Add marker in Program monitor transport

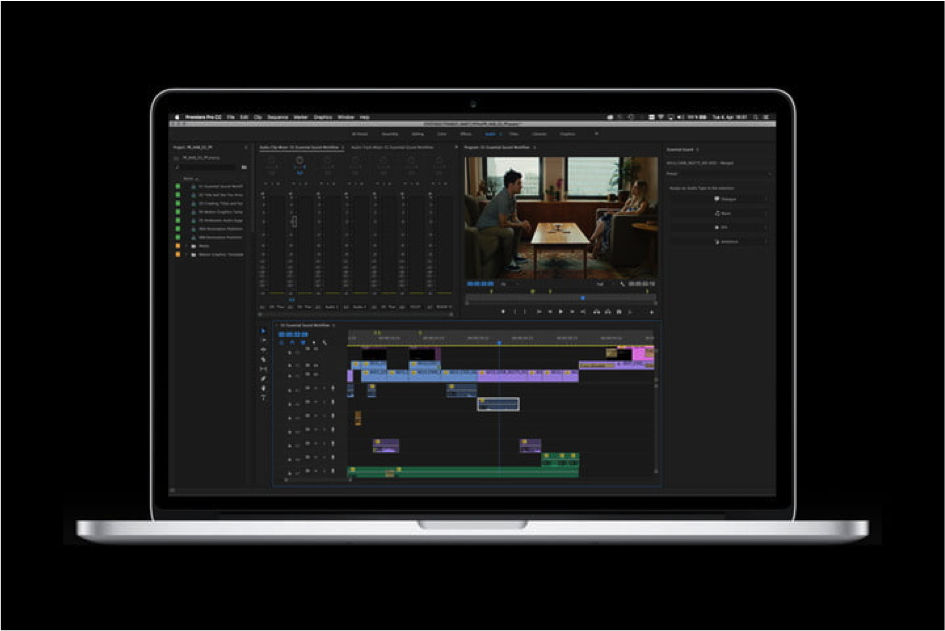[x=503, y=312]
